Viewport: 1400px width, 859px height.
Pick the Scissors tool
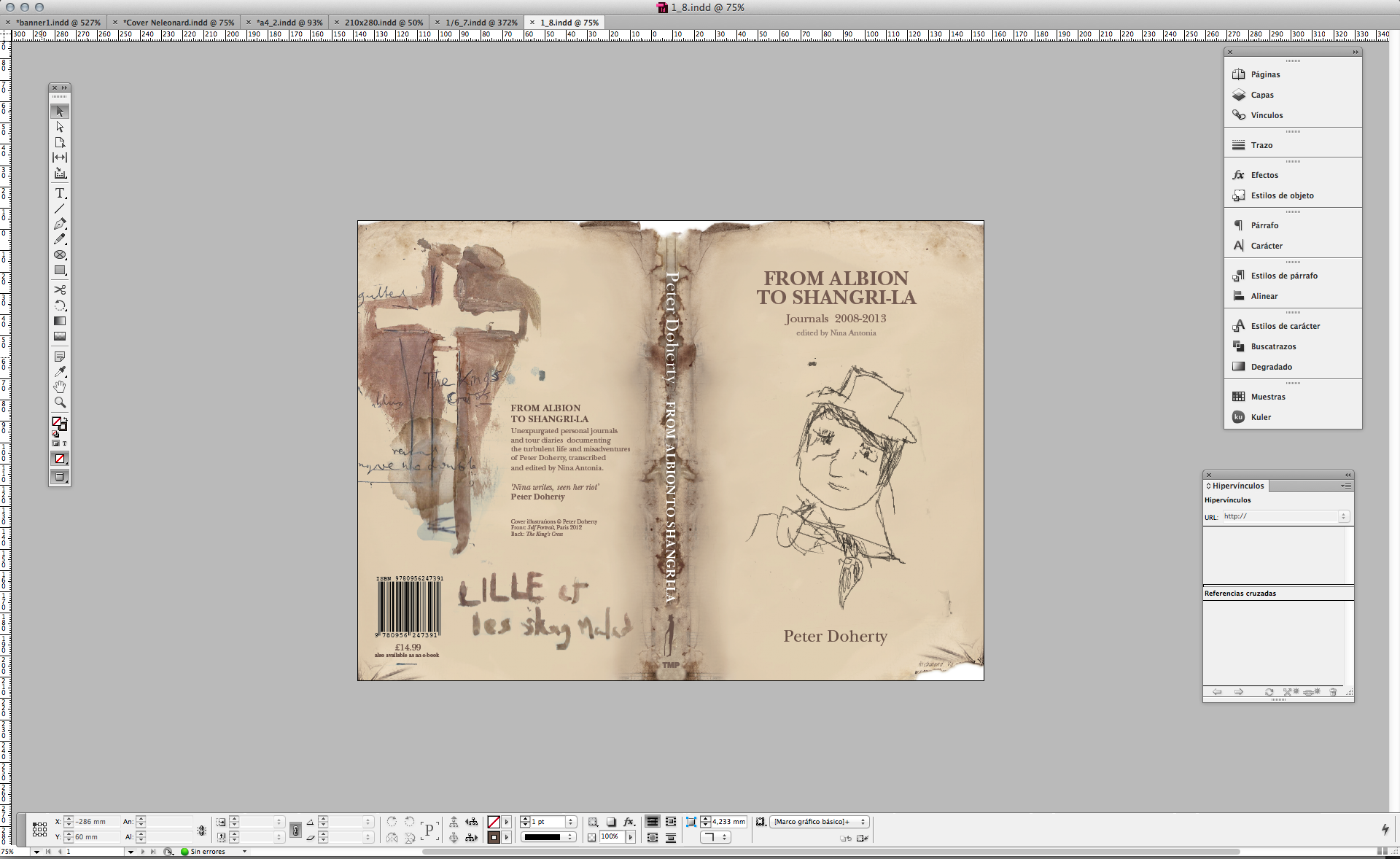[60, 289]
